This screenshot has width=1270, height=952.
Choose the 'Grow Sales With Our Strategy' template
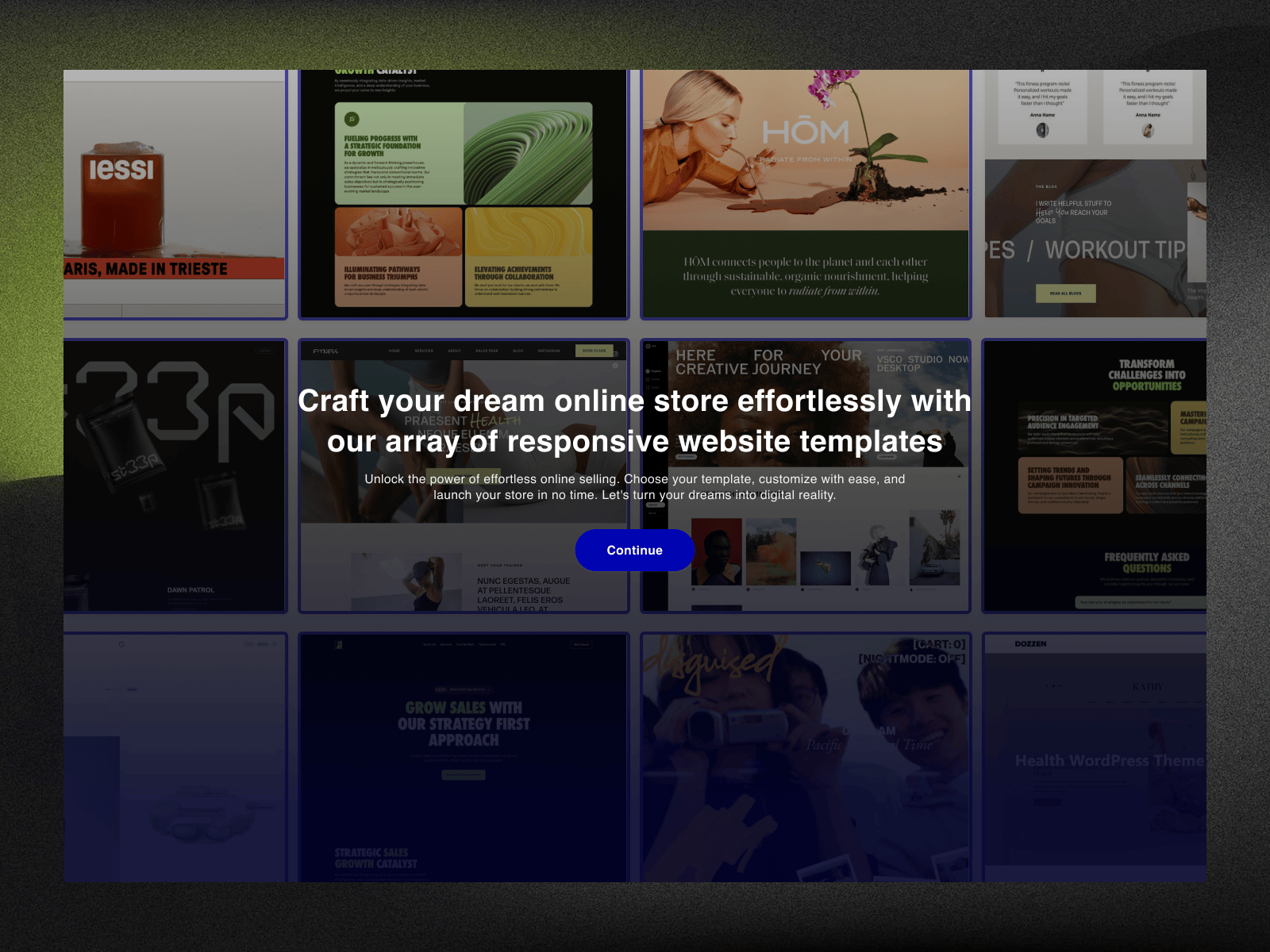(464, 758)
